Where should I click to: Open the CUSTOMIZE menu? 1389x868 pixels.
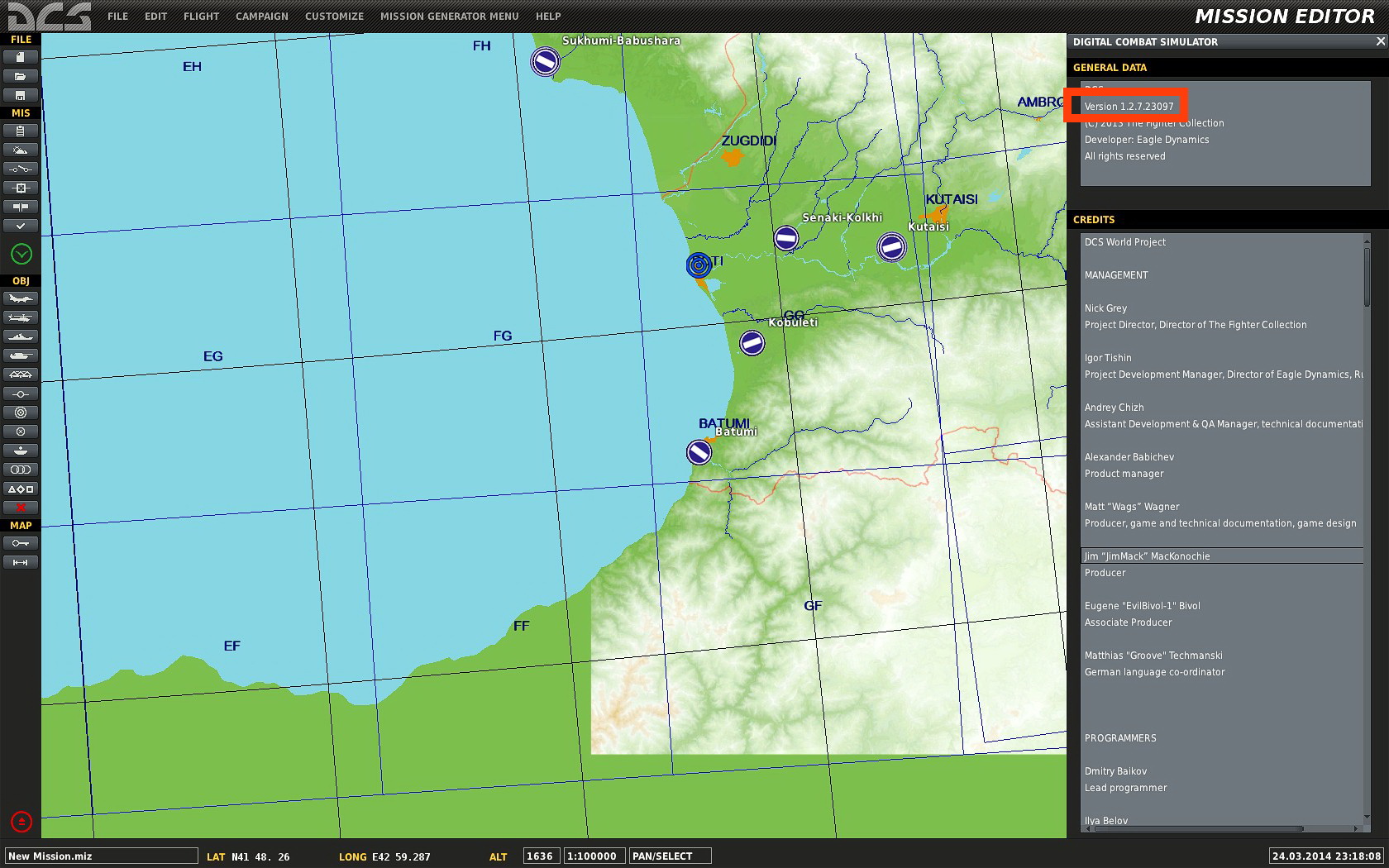pyautogui.click(x=334, y=17)
